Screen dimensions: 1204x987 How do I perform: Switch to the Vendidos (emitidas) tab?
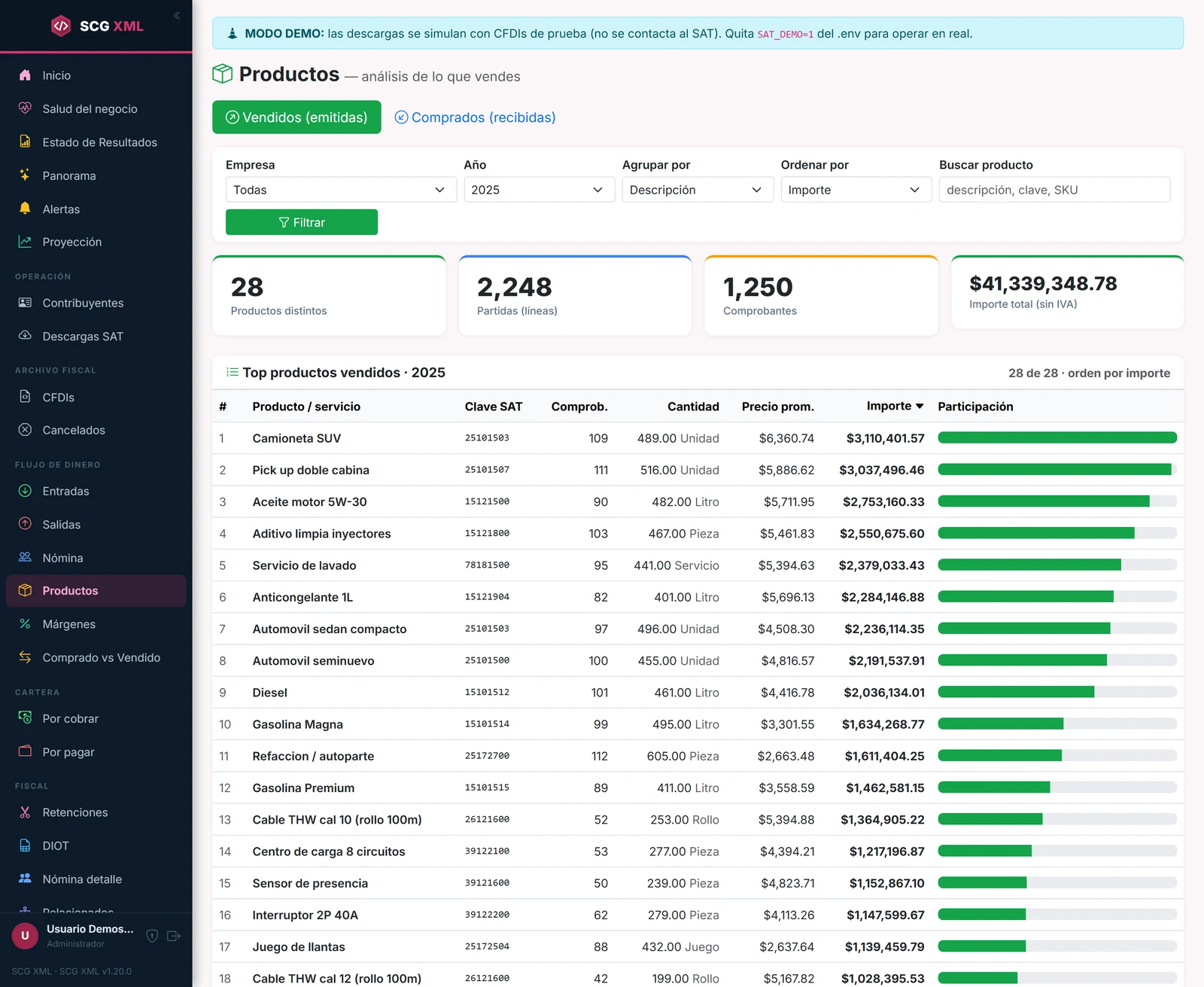coord(296,117)
